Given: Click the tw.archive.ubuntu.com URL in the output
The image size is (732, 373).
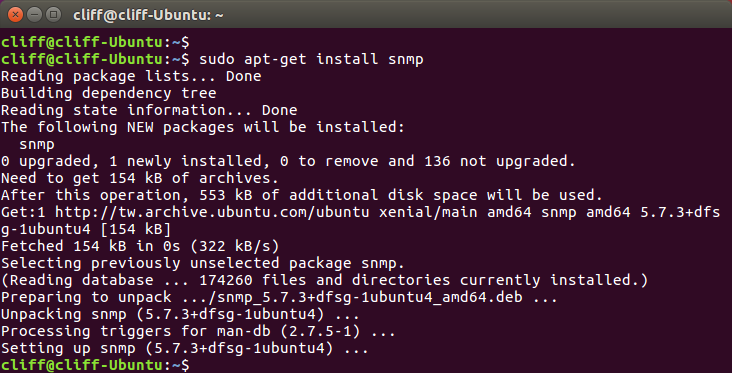Looking at the screenshot, I should click(212, 212).
